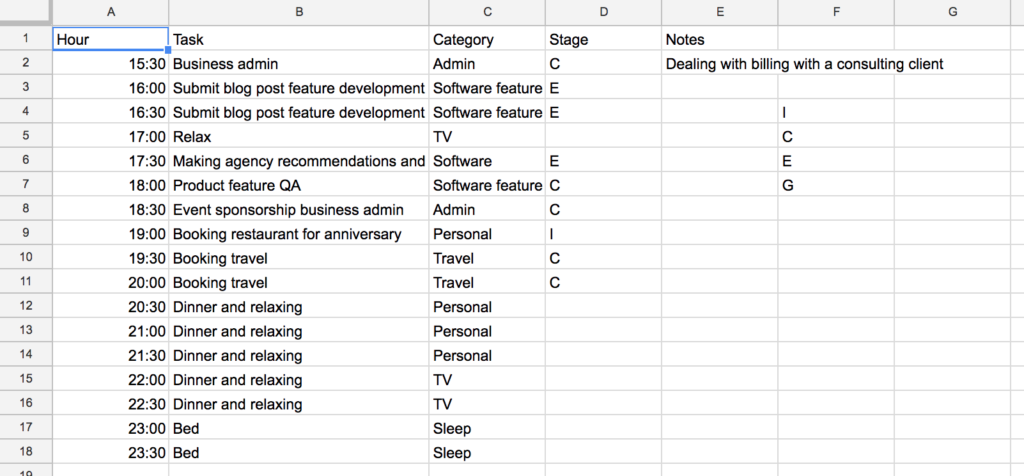Select row 5 header

25,136
